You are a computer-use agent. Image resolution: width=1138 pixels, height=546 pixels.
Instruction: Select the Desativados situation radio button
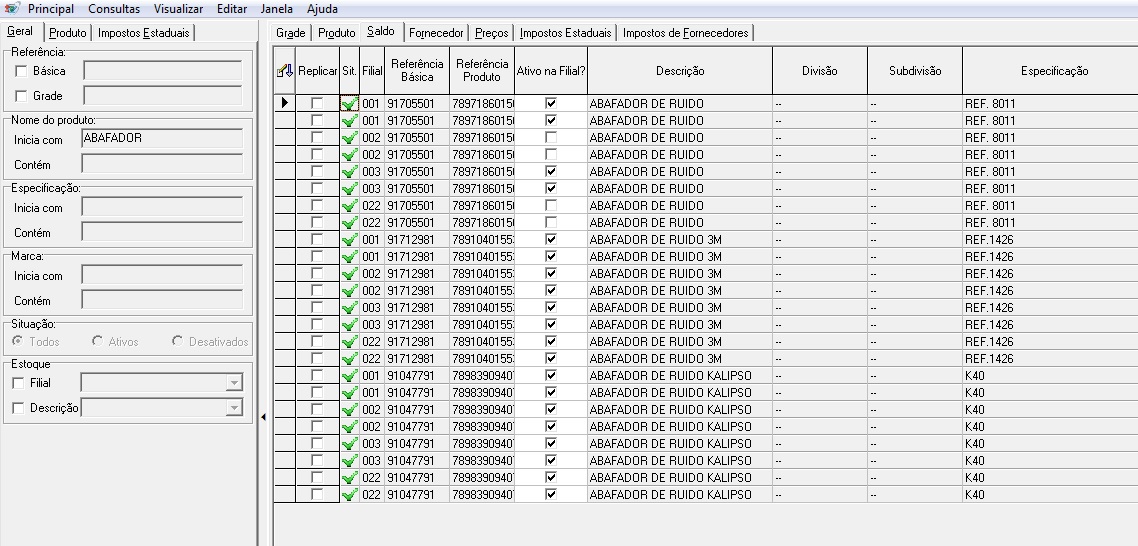pyautogui.click(x=177, y=341)
